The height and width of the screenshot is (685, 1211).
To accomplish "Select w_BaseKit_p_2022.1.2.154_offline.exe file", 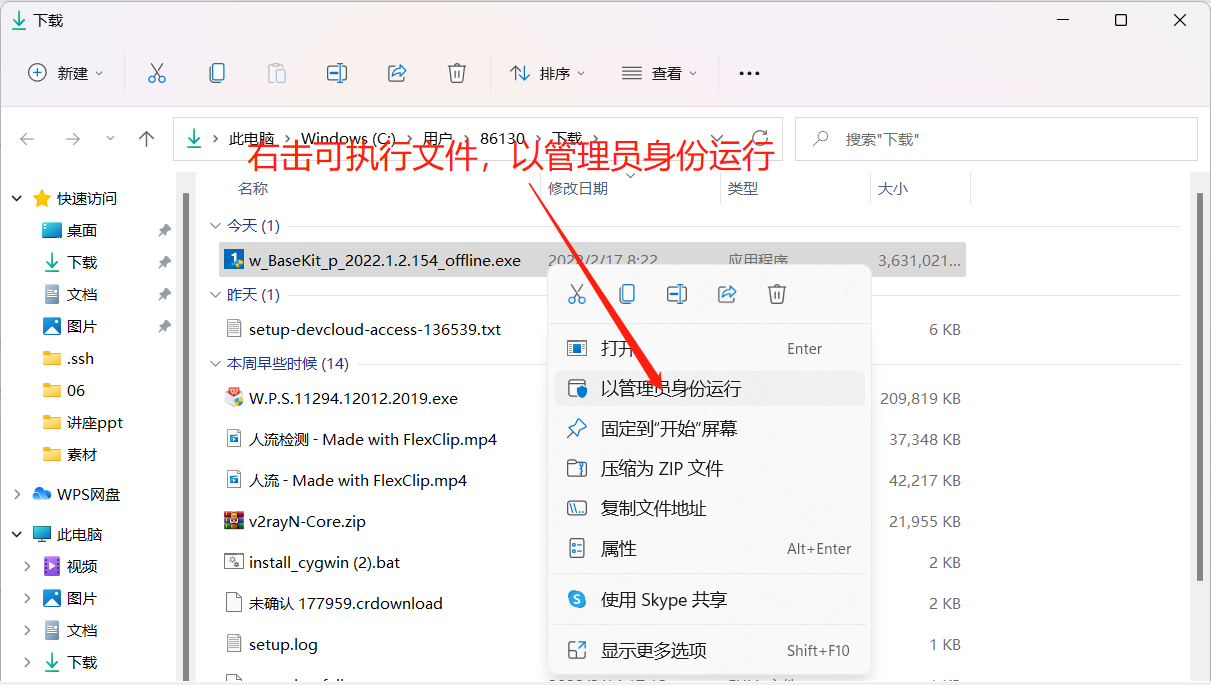I will (x=592, y=260).
